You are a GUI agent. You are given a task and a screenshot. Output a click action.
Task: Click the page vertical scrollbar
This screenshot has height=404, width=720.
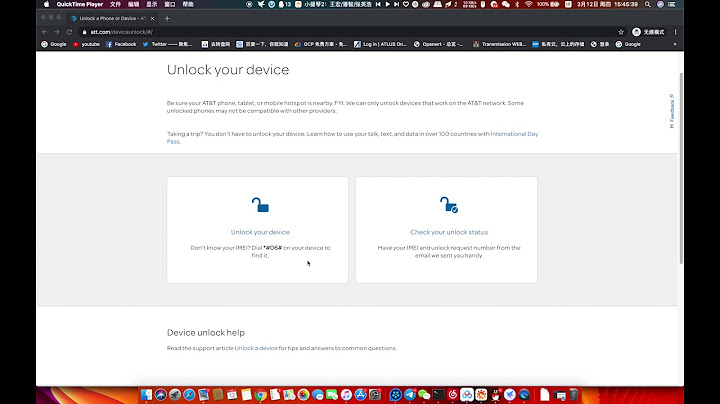click(x=681, y=168)
